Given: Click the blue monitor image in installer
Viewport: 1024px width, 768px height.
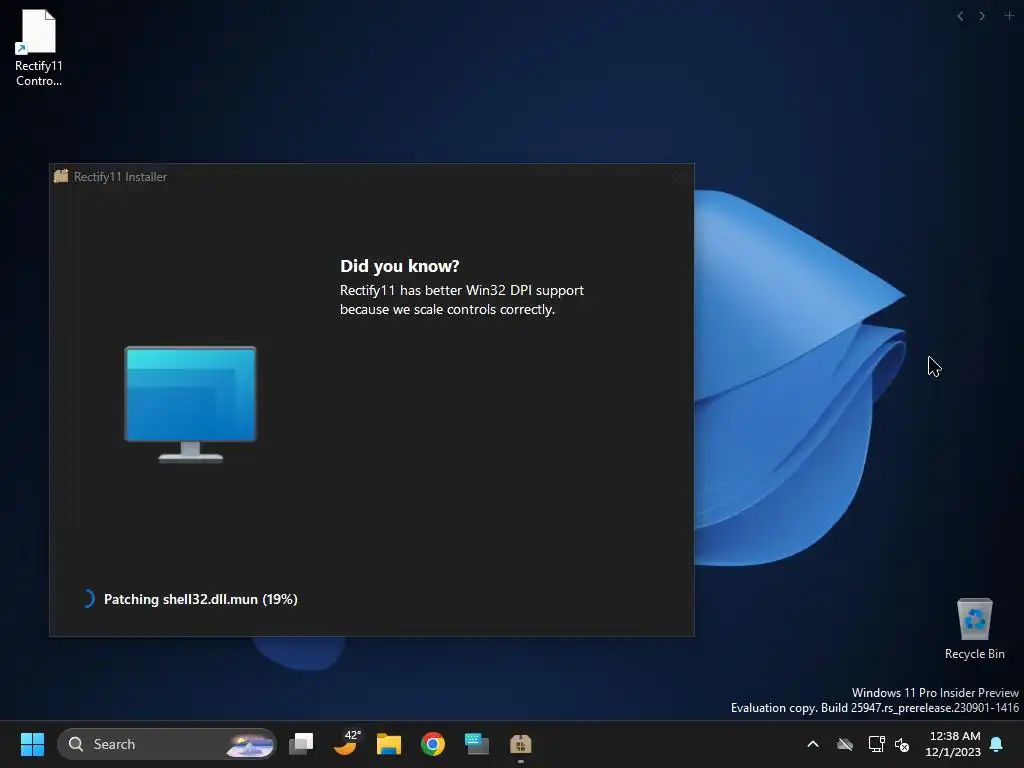Looking at the screenshot, I should click(x=190, y=404).
